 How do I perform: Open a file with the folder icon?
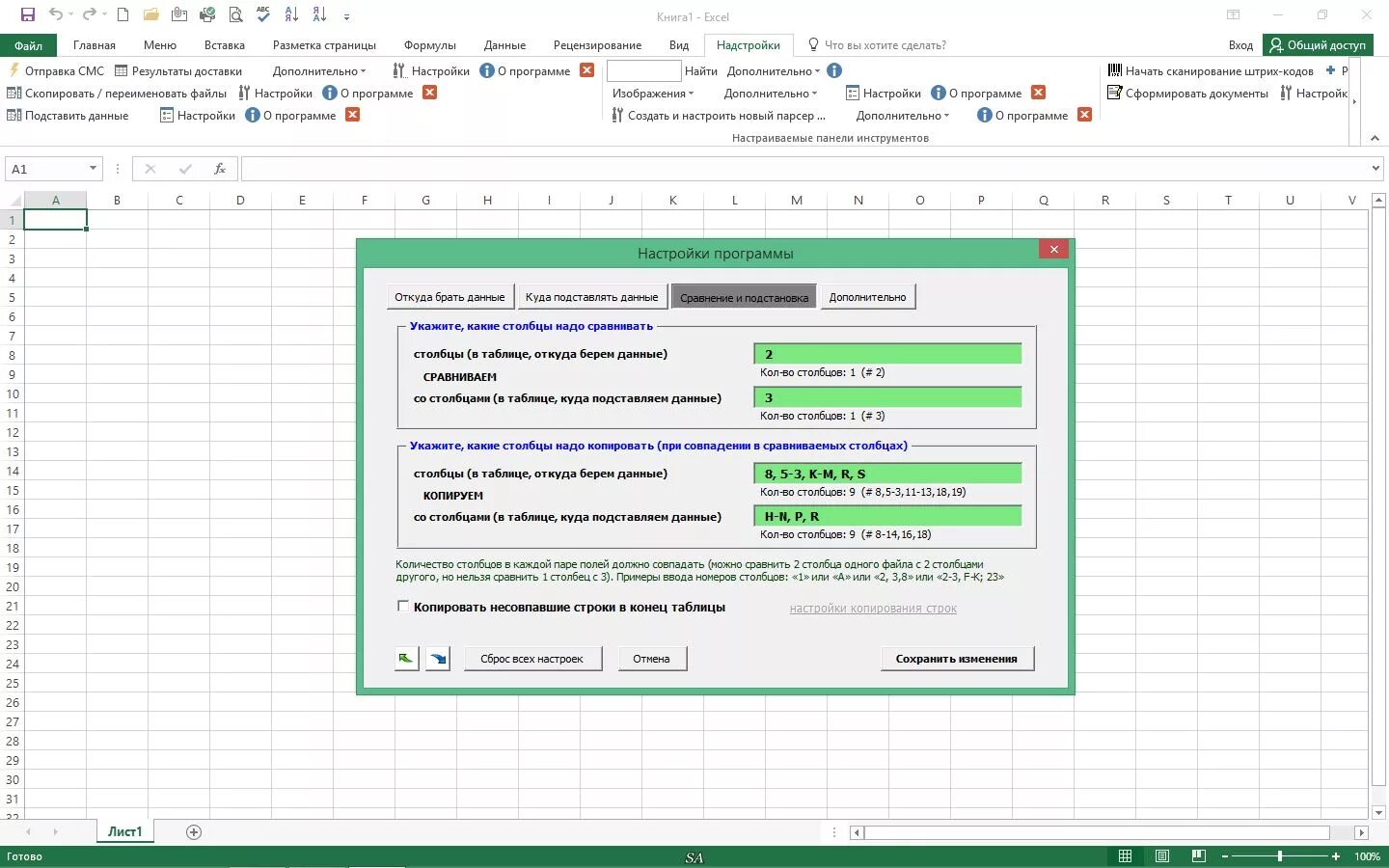[x=150, y=14]
